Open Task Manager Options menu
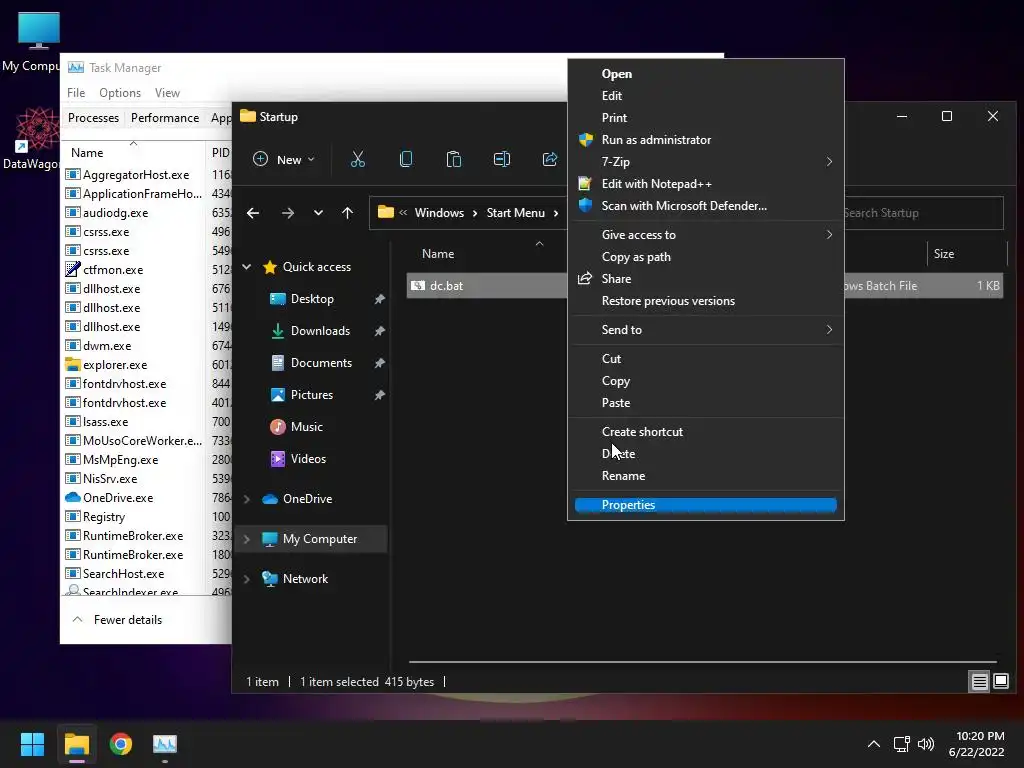 [x=120, y=93]
